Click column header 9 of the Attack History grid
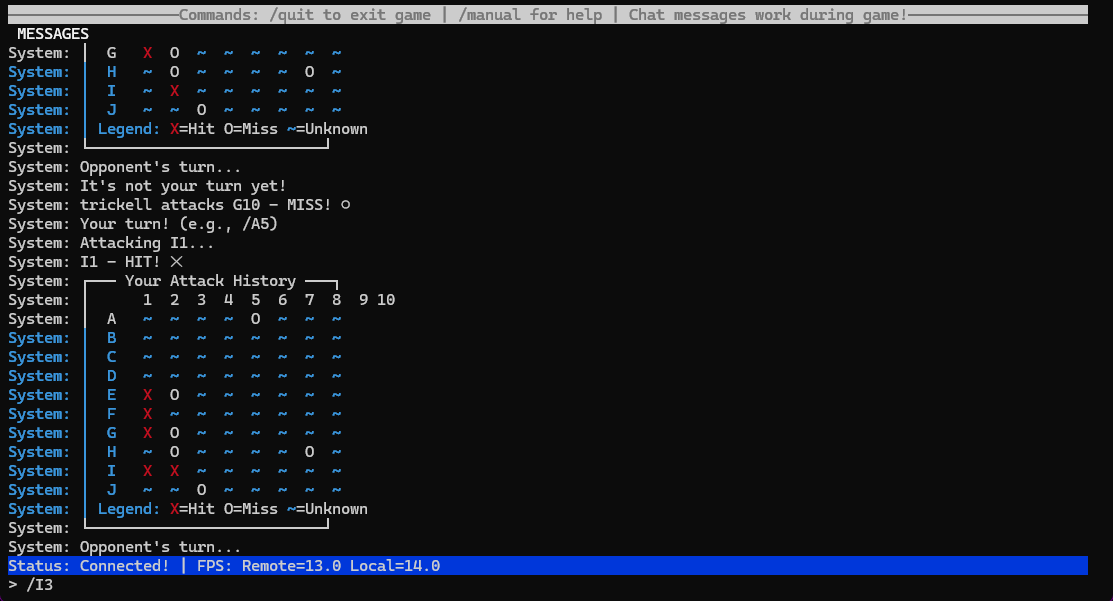The height and width of the screenshot is (601, 1113). click(363, 300)
